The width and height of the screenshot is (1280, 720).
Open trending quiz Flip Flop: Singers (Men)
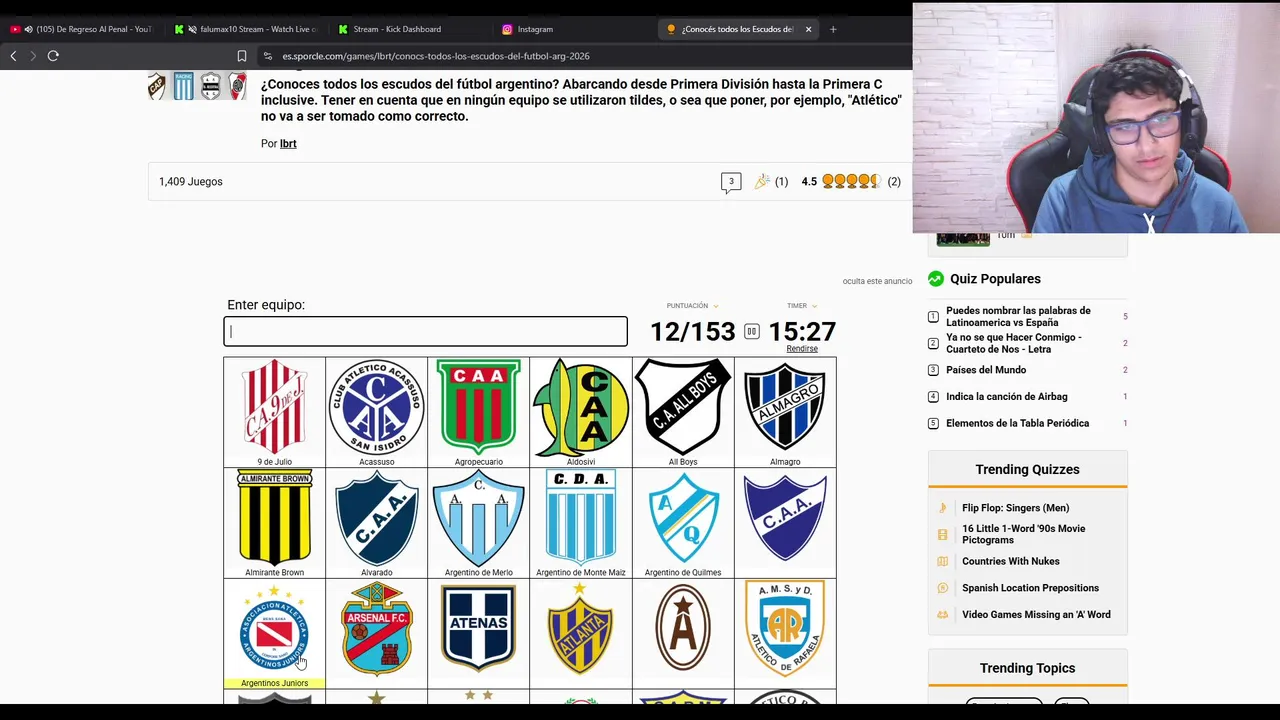pyautogui.click(x=1015, y=508)
